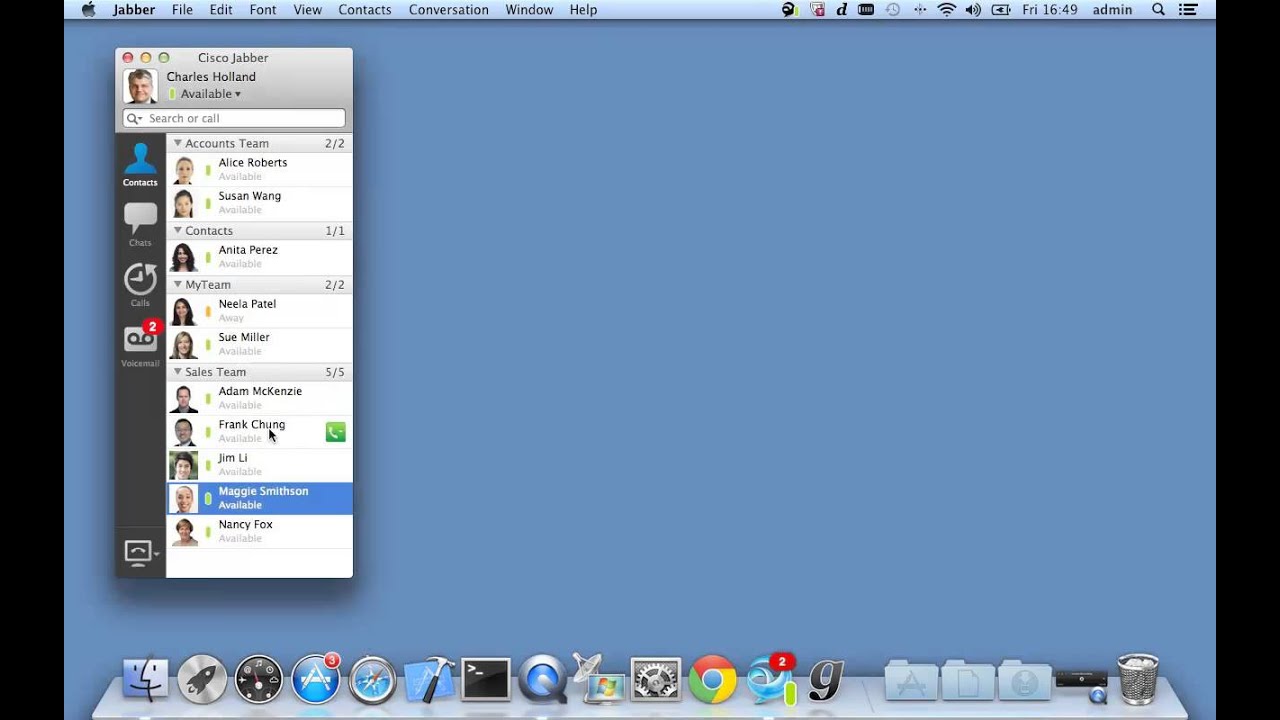
Task: Click the Time Machine menu bar icon
Action: [893, 9]
